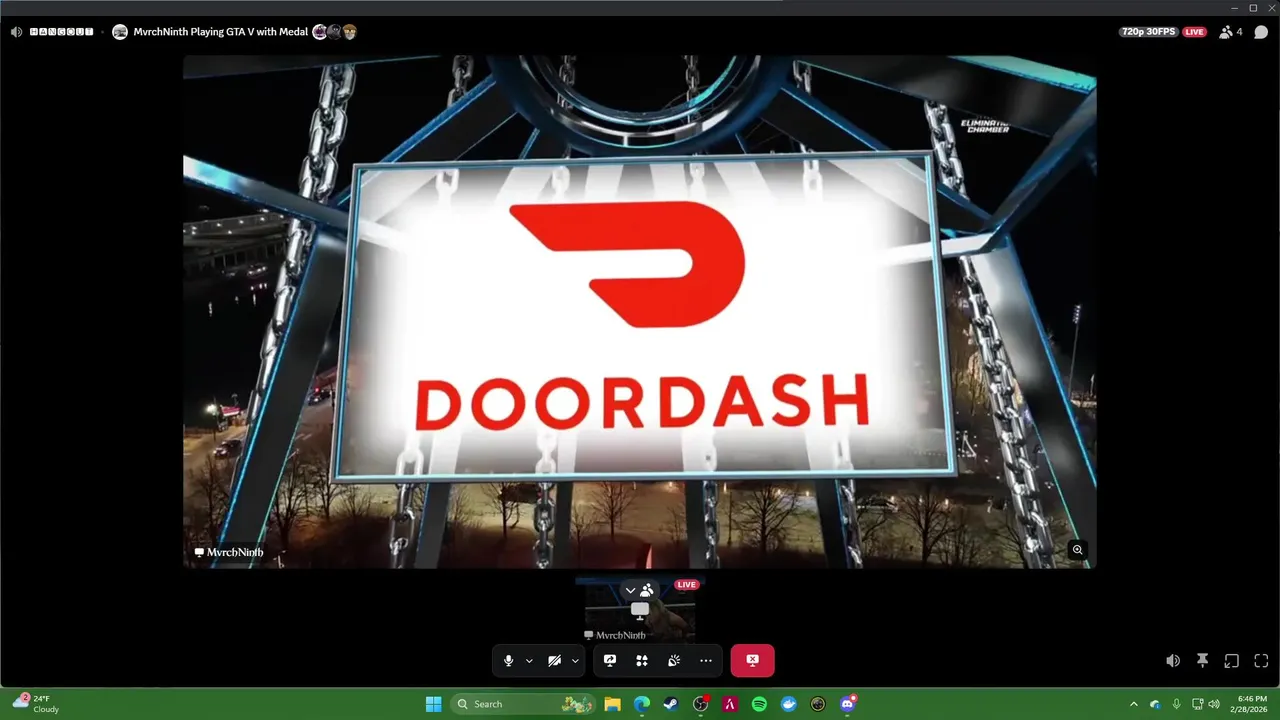Show hidden system tray icons
Screen dimensions: 1280x720
tap(1134, 704)
